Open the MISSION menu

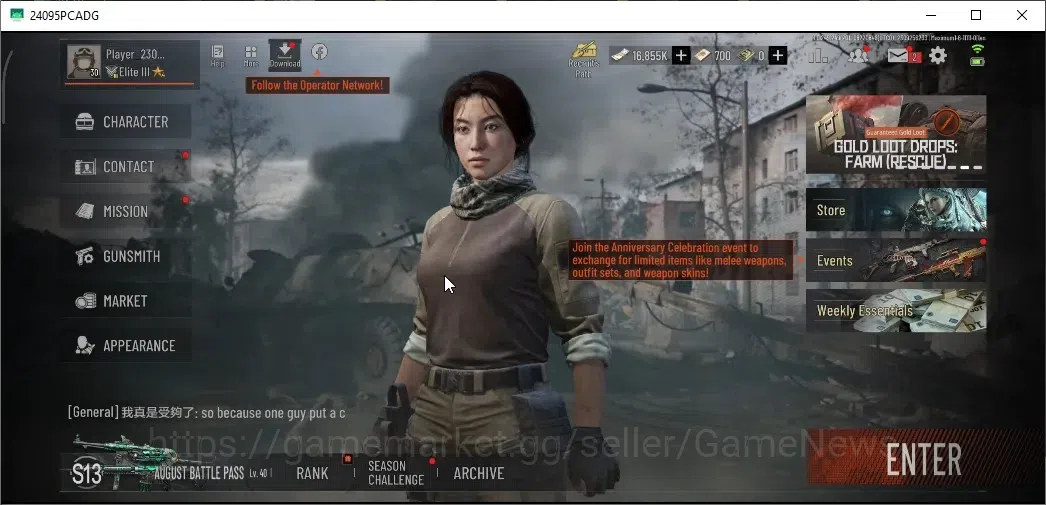coord(125,211)
